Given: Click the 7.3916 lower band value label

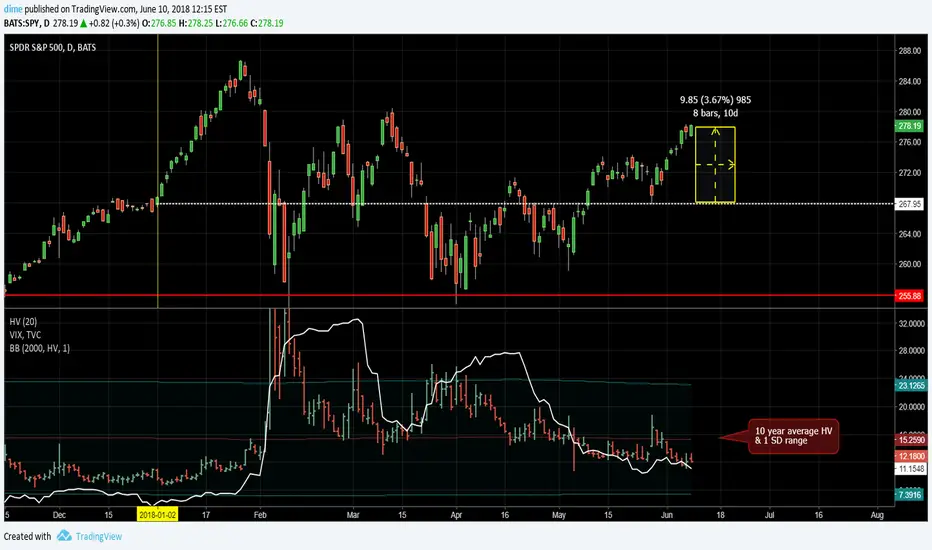Looking at the screenshot, I should tap(909, 495).
